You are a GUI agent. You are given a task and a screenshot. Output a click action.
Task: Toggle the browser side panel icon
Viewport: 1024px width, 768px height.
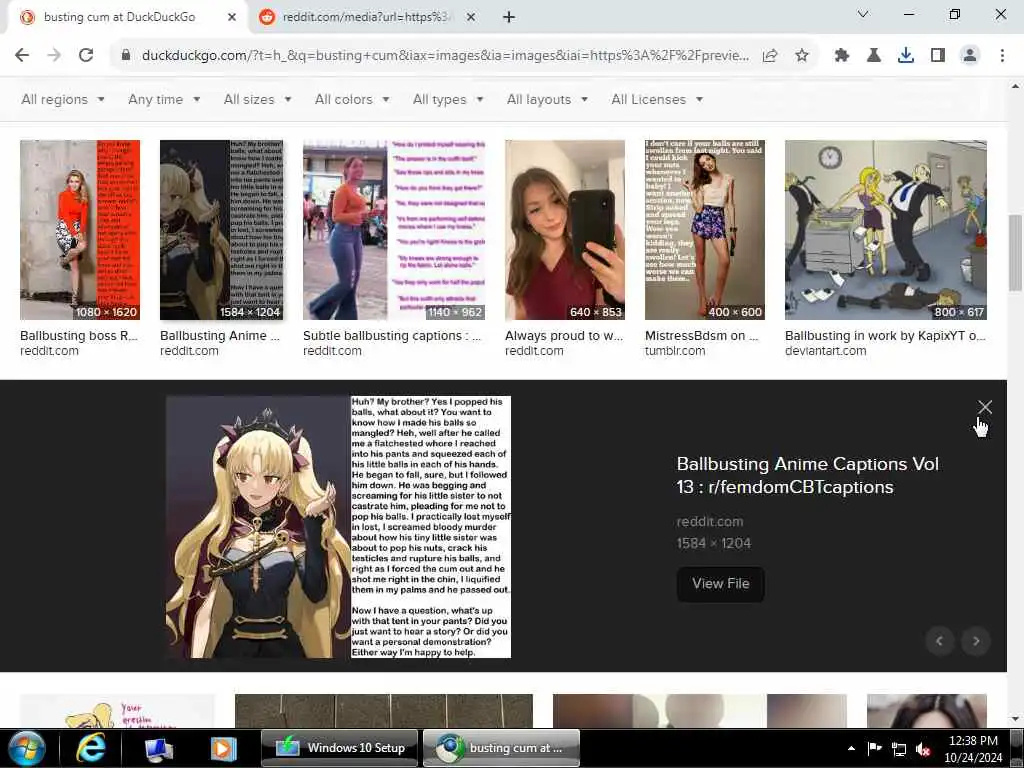pyautogui.click(x=938, y=56)
